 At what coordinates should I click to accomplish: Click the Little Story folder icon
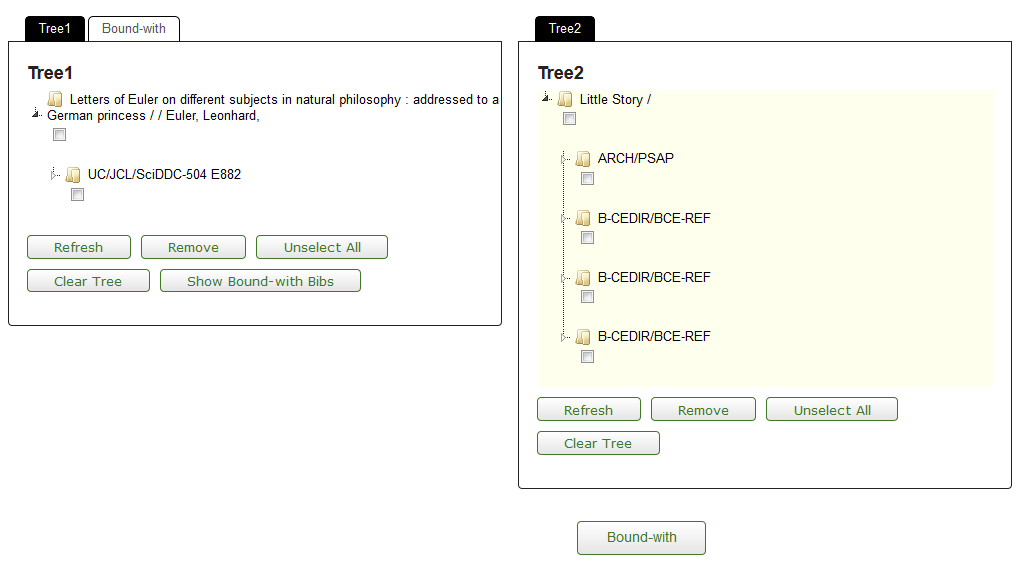pos(565,99)
